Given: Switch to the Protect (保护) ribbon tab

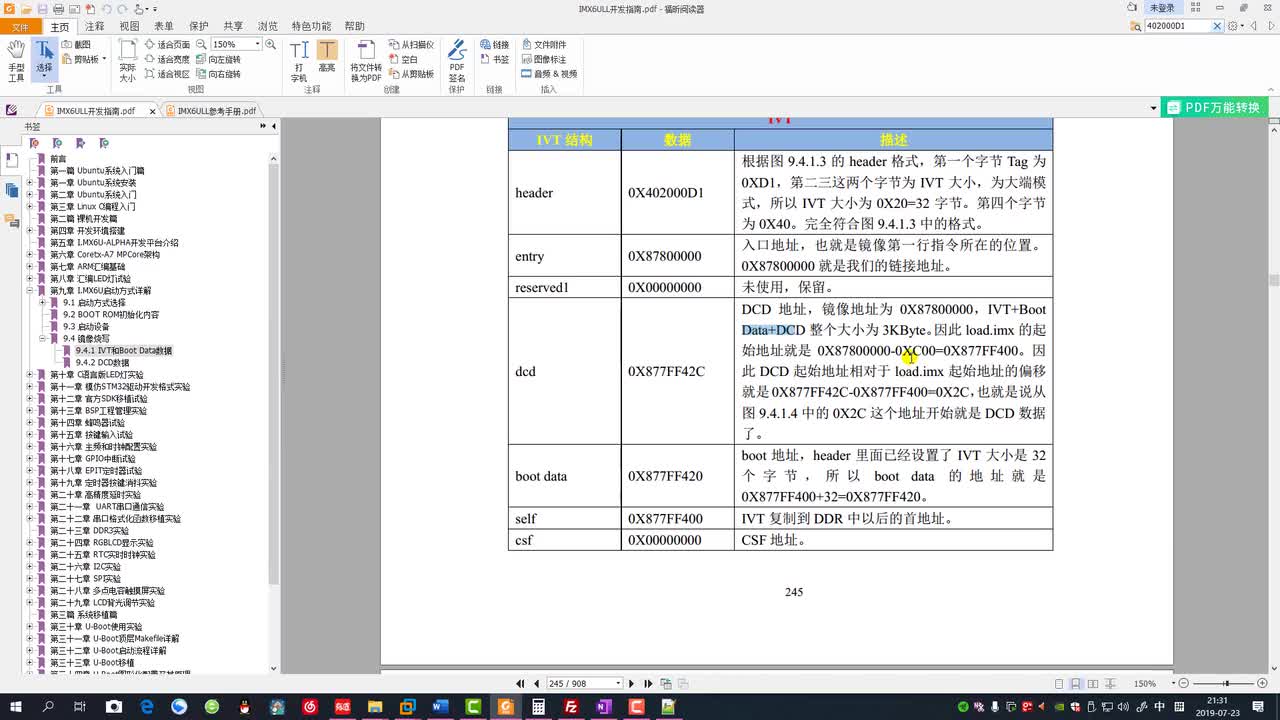Looking at the screenshot, I should pyautogui.click(x=199, y=27).
